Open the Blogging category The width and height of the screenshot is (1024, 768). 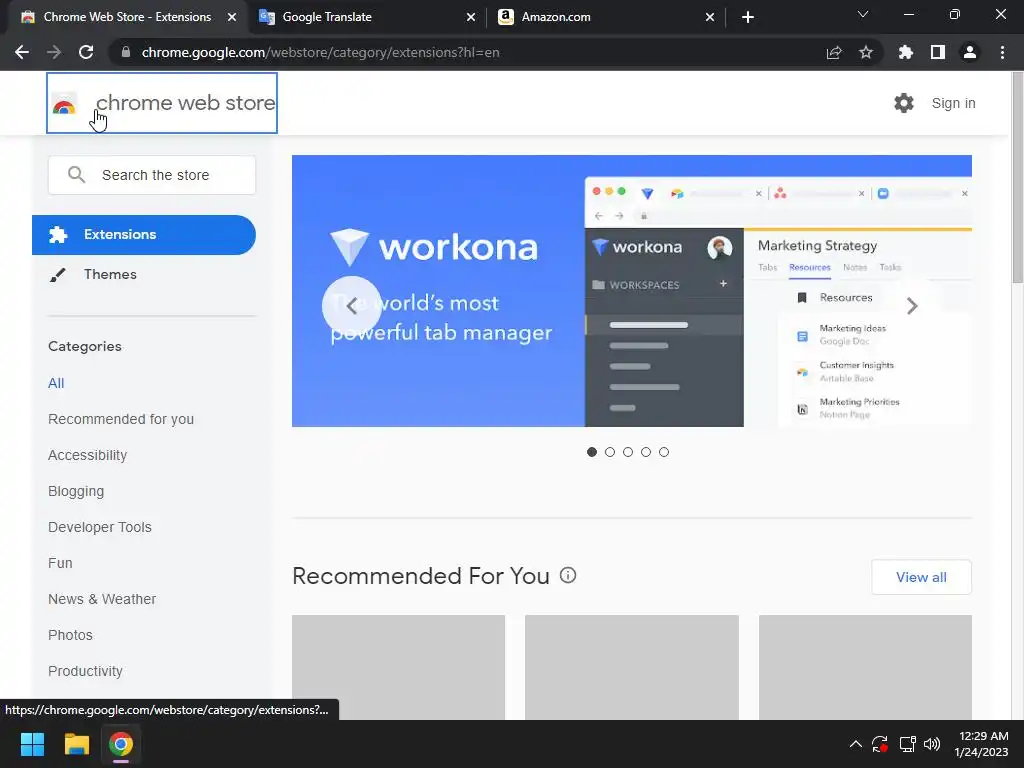tap(76, 491)
